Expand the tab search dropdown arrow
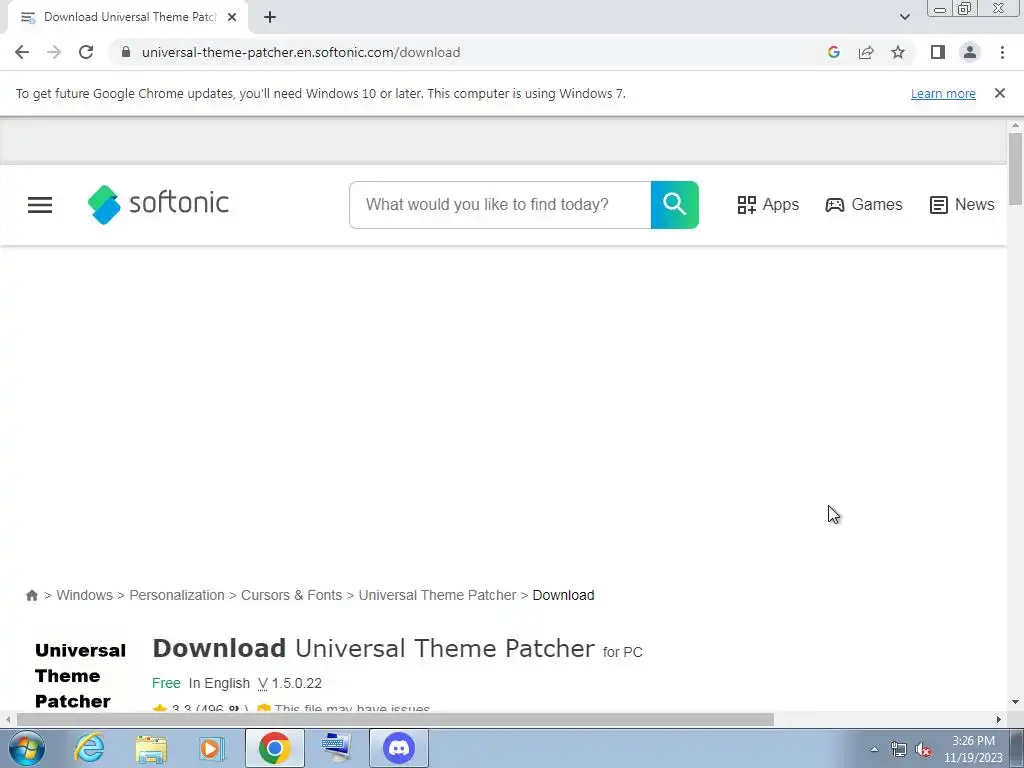The image size is (1024, 768). [904, 17]
